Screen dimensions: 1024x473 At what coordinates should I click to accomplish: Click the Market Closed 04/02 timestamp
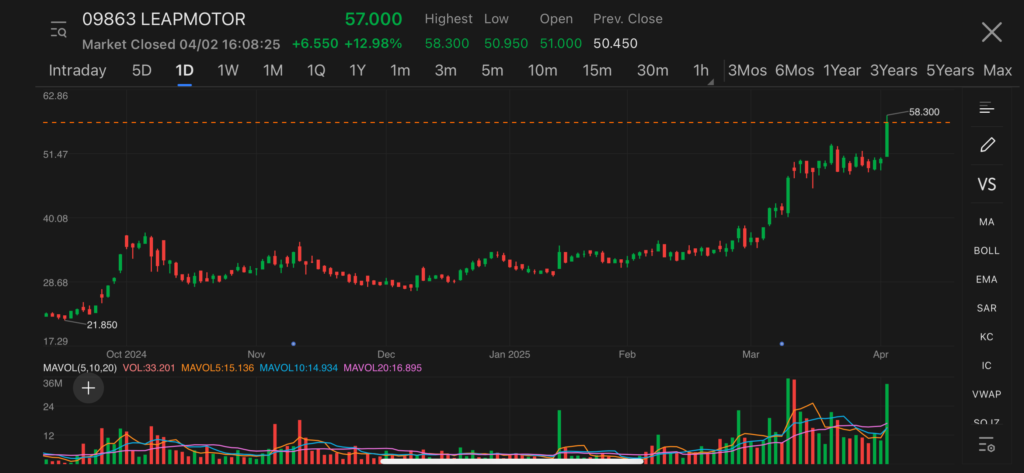point(181,44)
